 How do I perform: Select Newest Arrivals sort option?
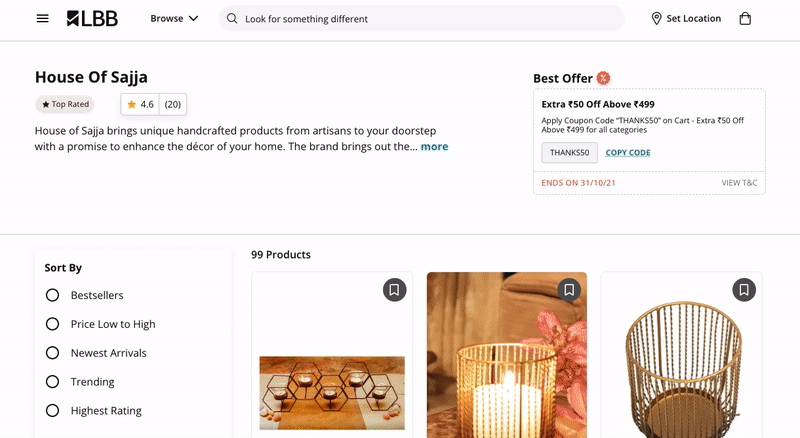[x=53, y=353]
